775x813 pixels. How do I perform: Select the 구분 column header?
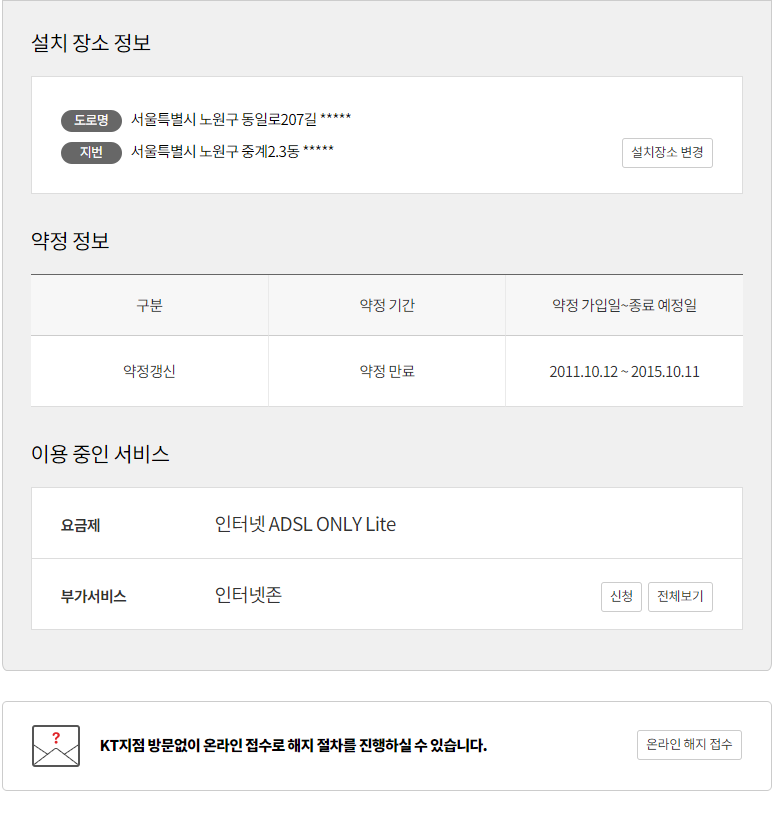149,305
